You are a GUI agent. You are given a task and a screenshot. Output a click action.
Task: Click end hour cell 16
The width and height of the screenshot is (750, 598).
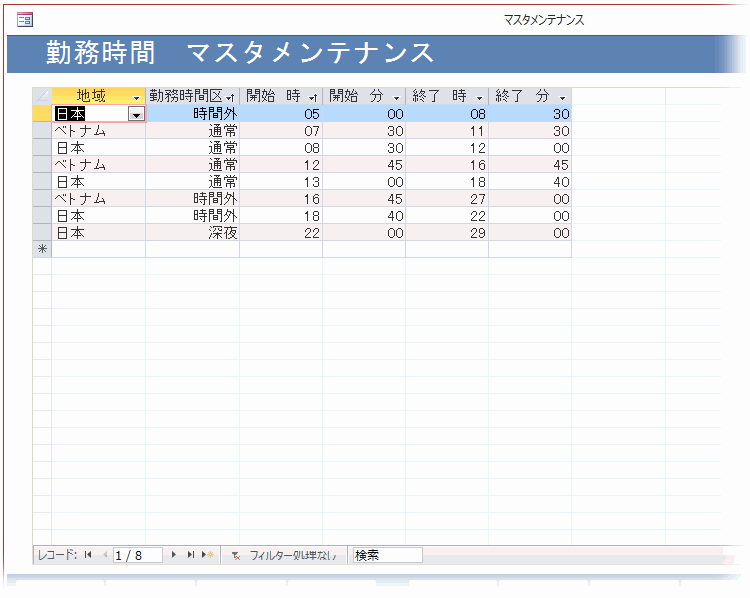[447, 165]
